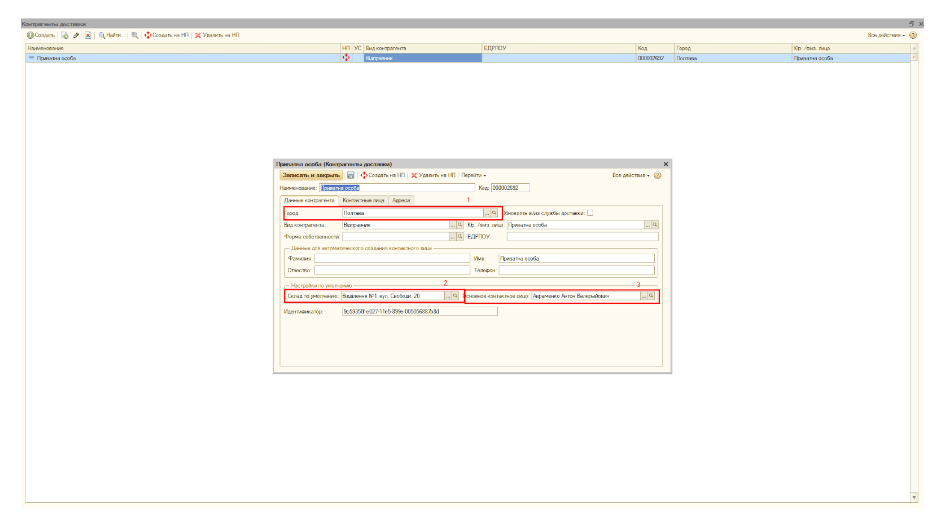Click Создать на НП in dialog toolbar

383,175
